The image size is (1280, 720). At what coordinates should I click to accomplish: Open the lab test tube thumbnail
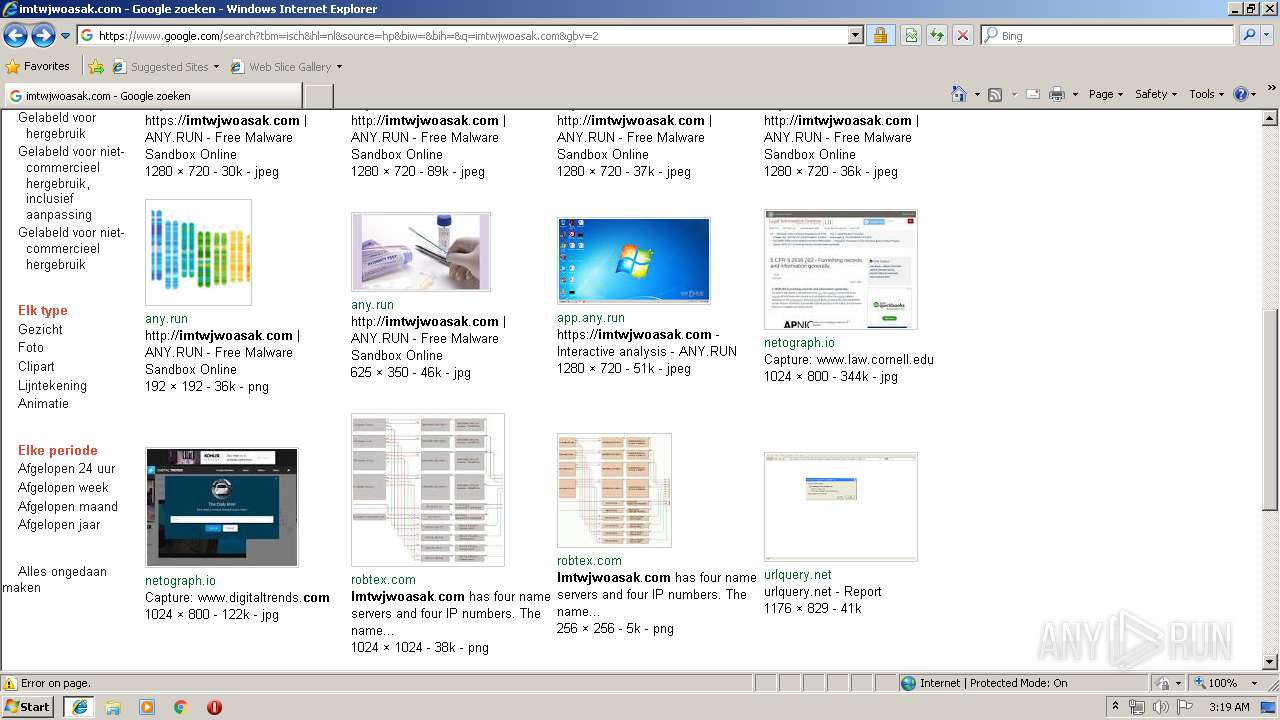pos(421,251)
